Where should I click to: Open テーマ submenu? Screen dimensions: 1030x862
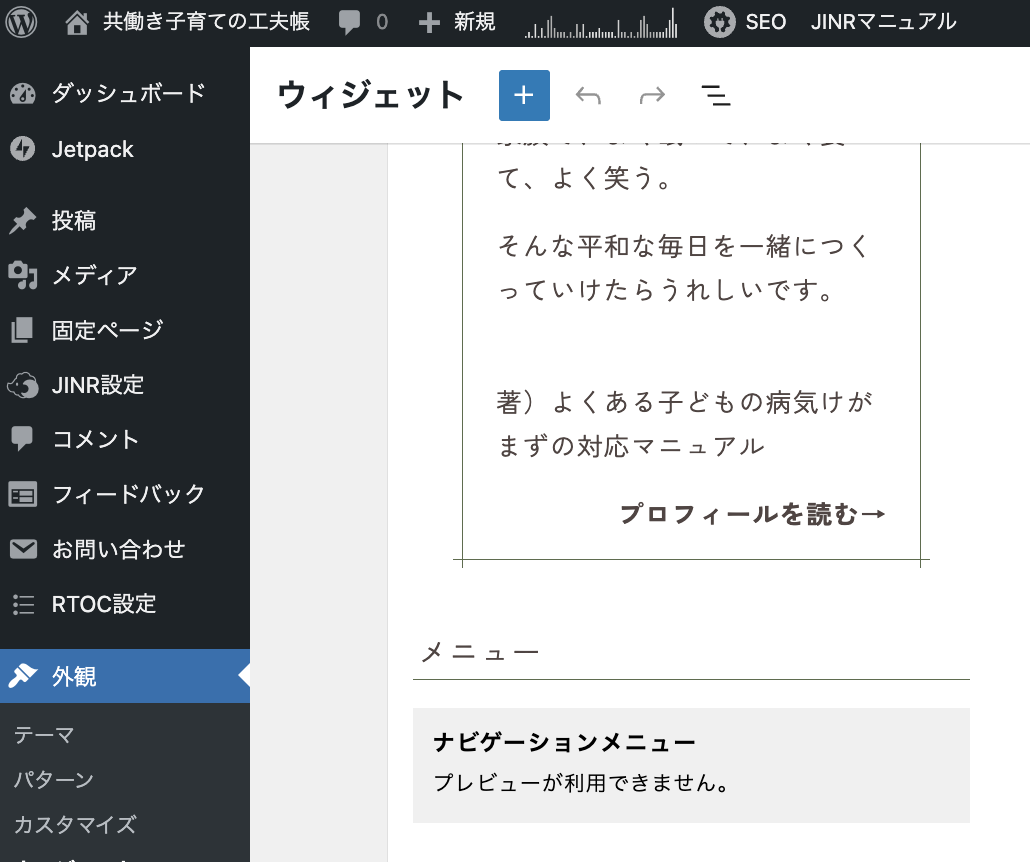tap(44, 735)
